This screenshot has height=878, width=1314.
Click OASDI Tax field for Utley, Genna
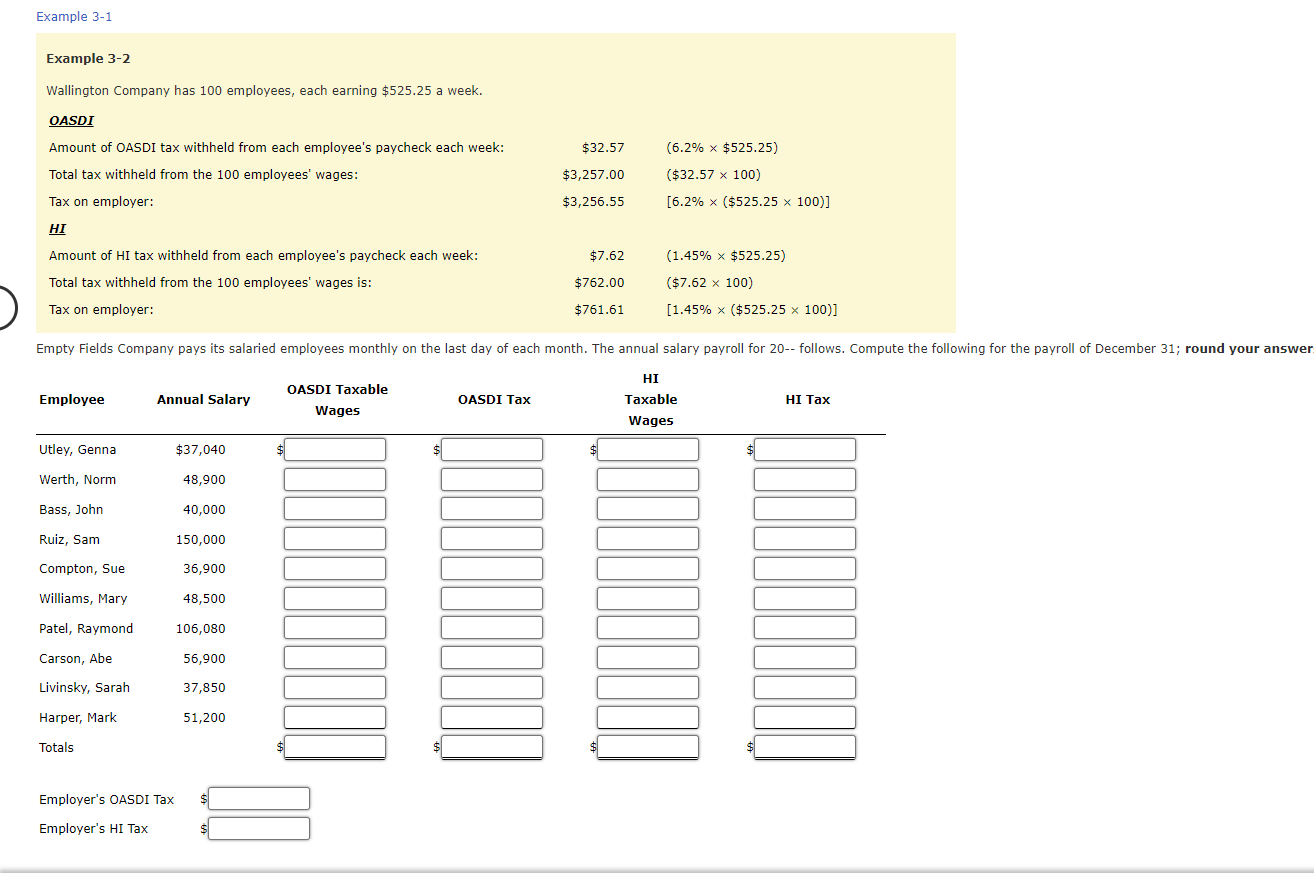pos(492,450)
